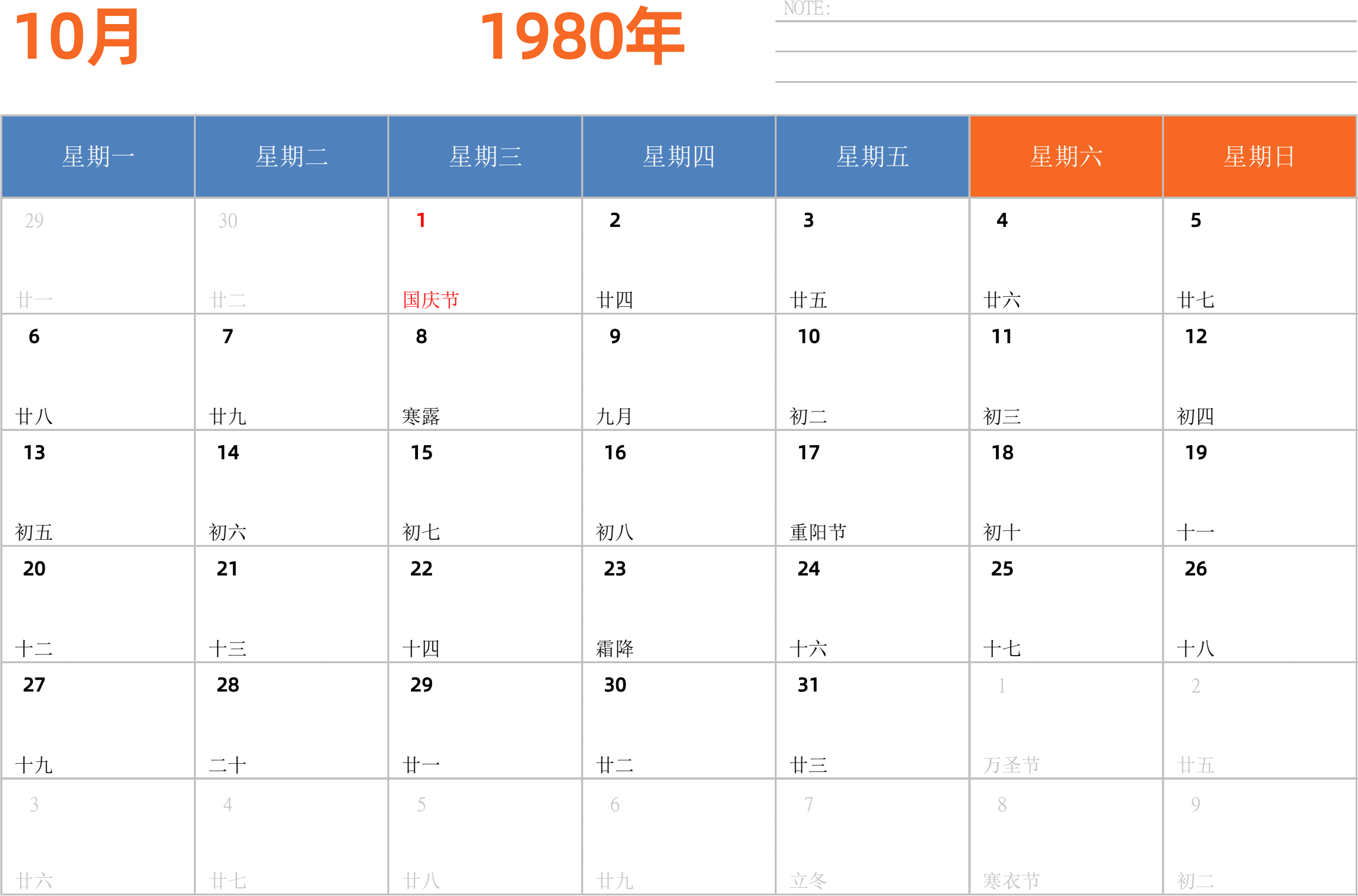The image size is (1358, 896).
Task: Click the 10月 month title
Action: tap(77, 37)
